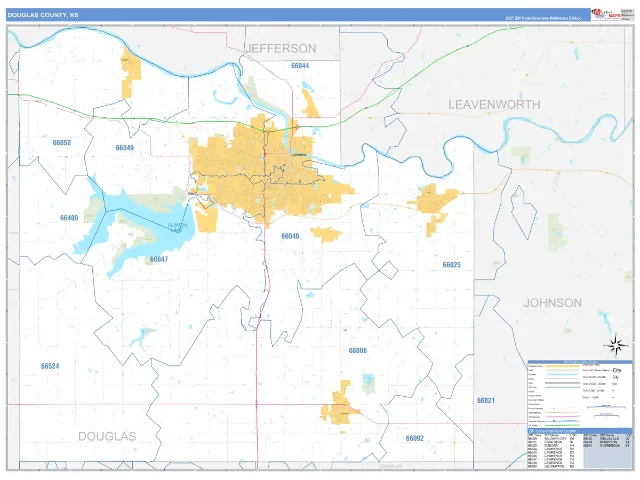Click ZIP code label 66025
The height and width of the screenshot is (480, 640).
452,265
